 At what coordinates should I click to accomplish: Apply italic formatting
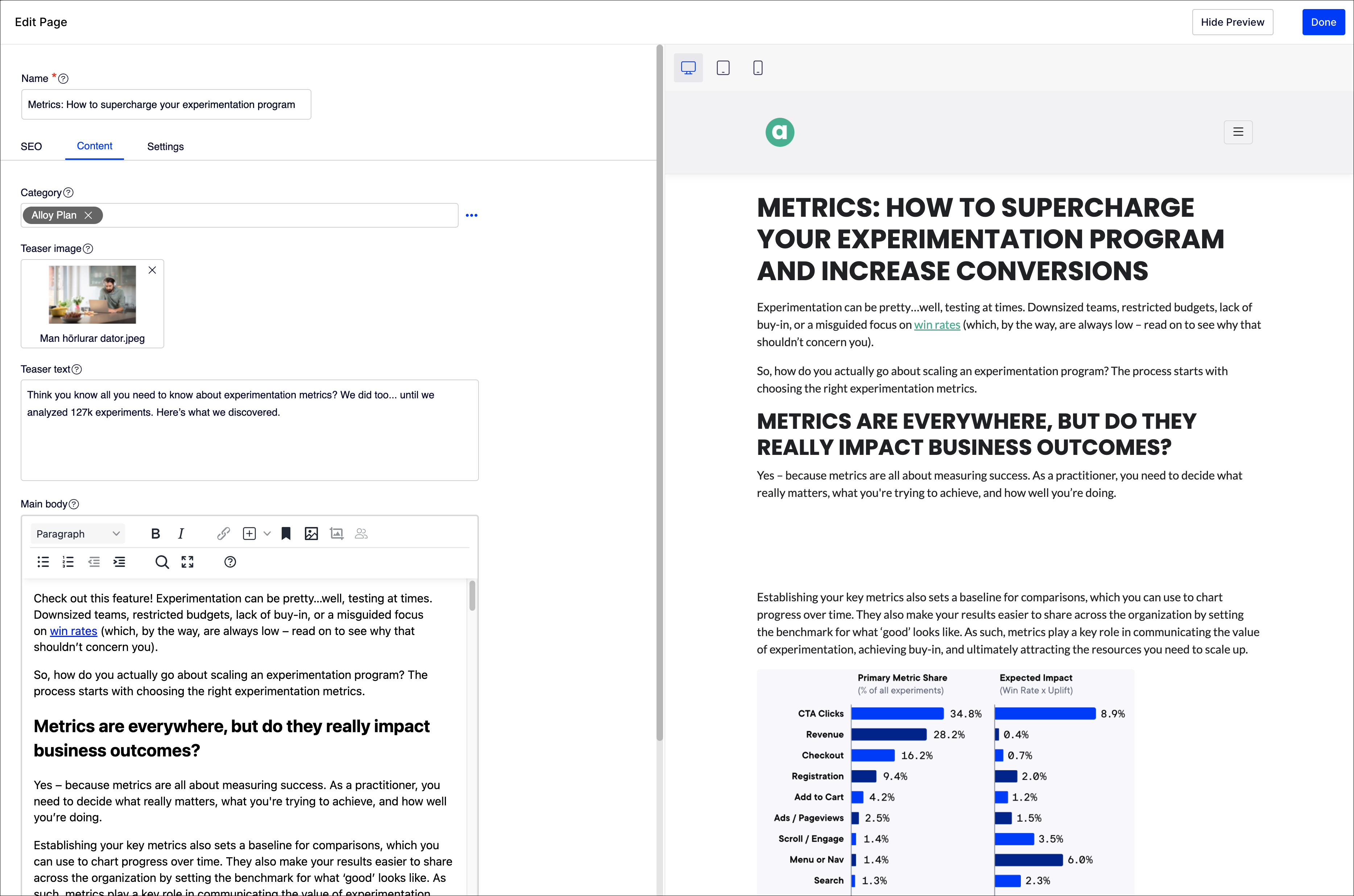click(x=181, y=533)
